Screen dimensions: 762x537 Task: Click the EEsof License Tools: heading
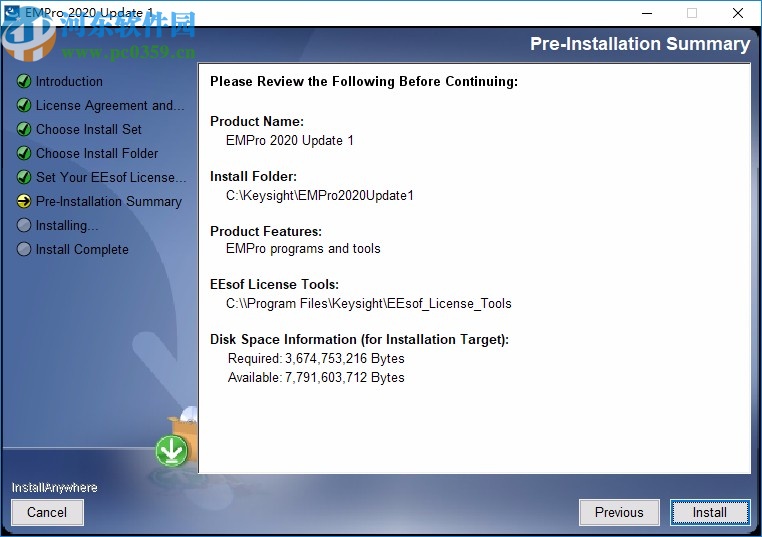[275, 284]
